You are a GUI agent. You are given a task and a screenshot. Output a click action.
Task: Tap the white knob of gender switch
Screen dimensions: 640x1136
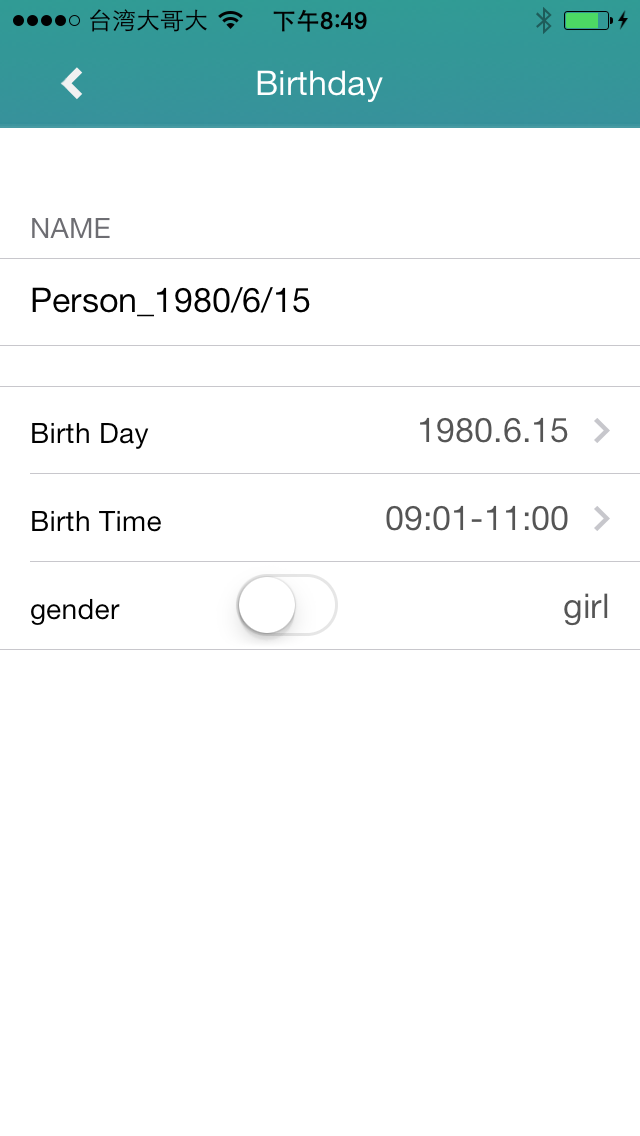pyautogui.click(x=267, y=605)
